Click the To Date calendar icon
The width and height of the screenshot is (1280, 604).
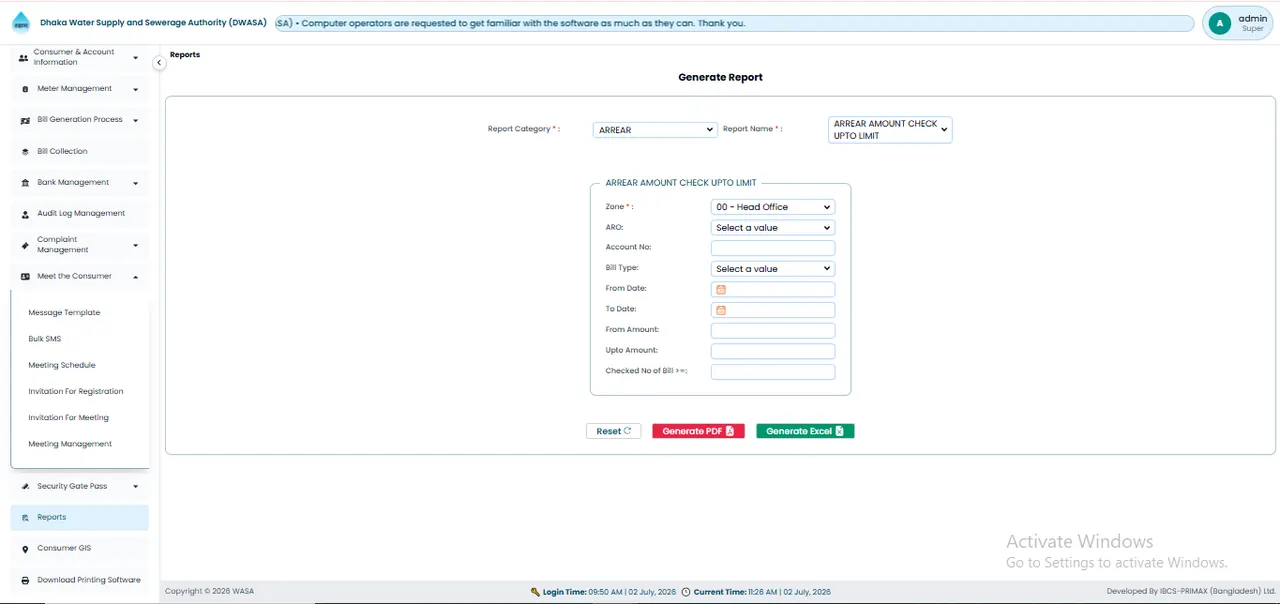click(721, 310)
